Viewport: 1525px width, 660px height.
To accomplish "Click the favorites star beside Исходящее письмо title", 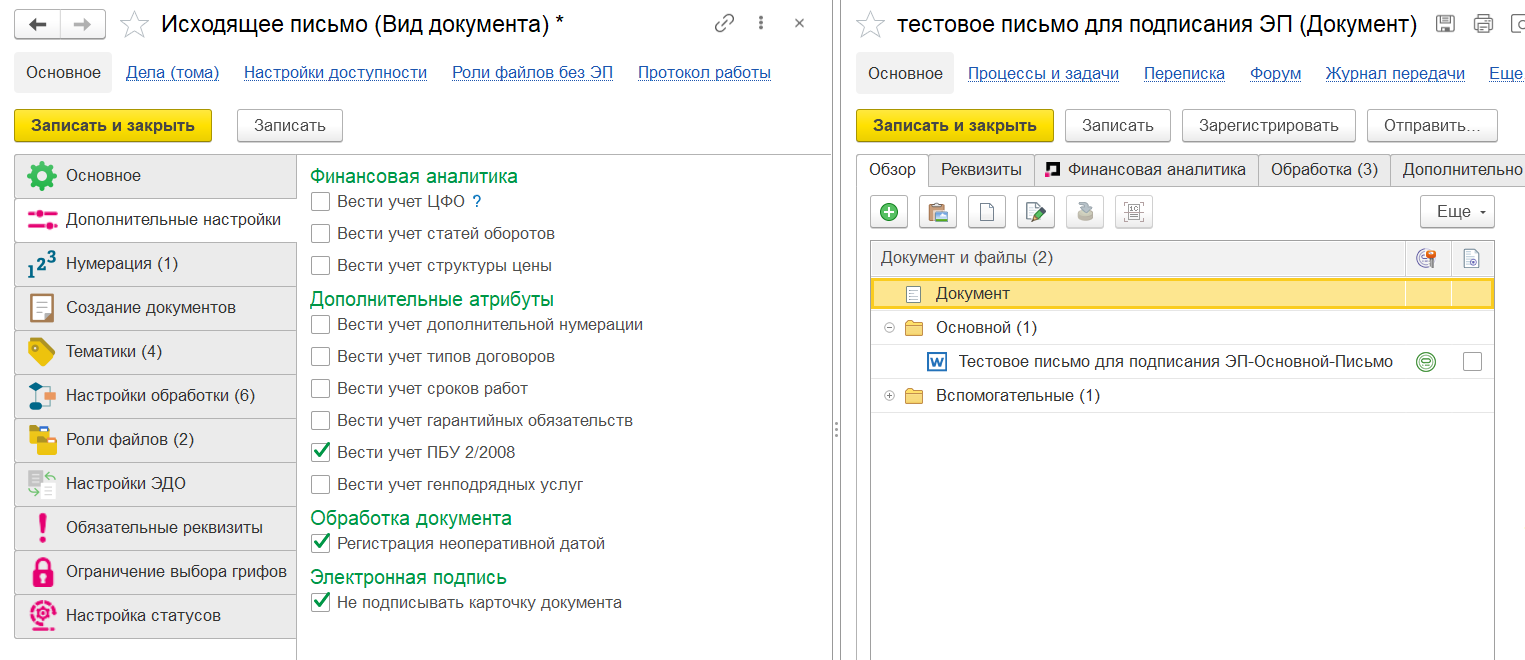I will [x=134, y=24].
